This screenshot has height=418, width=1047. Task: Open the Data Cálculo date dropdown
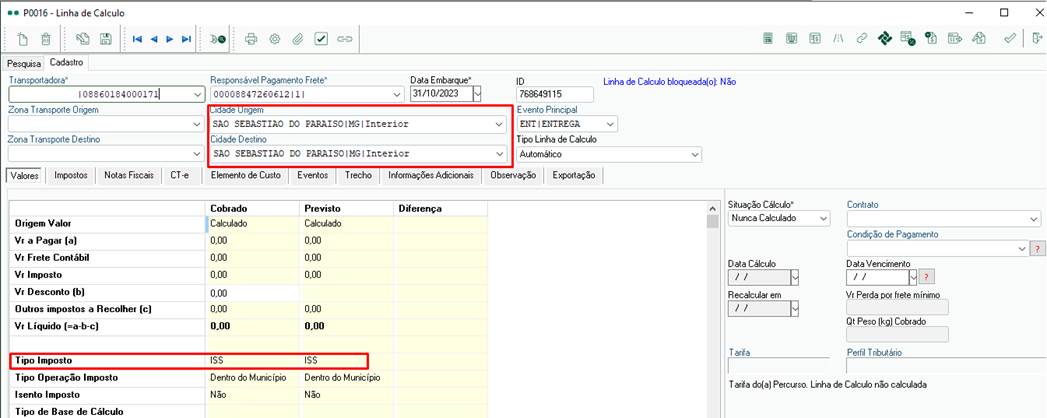click(794, 276)
